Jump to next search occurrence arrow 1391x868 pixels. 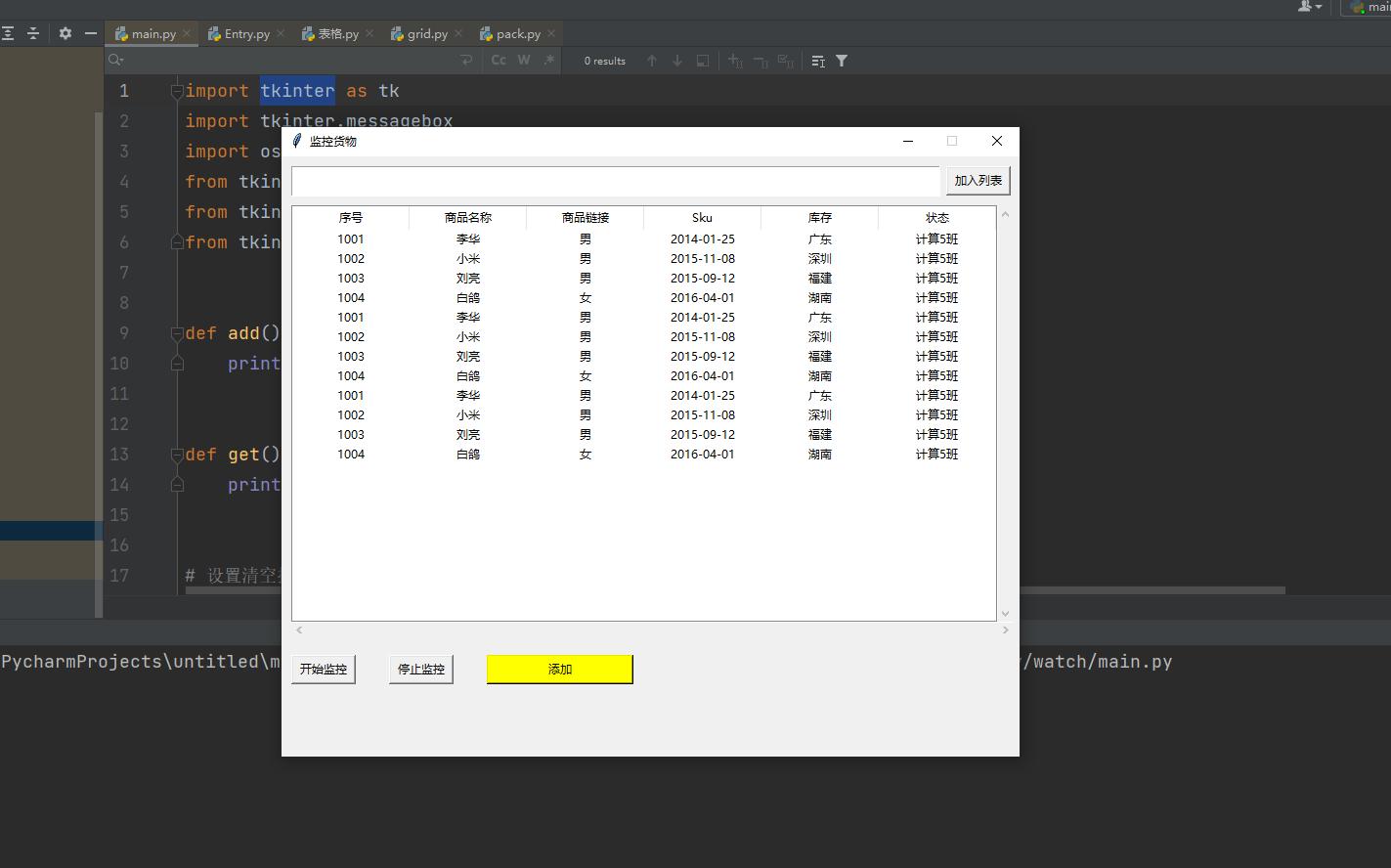pyautogui.click(x=677, y=61)
